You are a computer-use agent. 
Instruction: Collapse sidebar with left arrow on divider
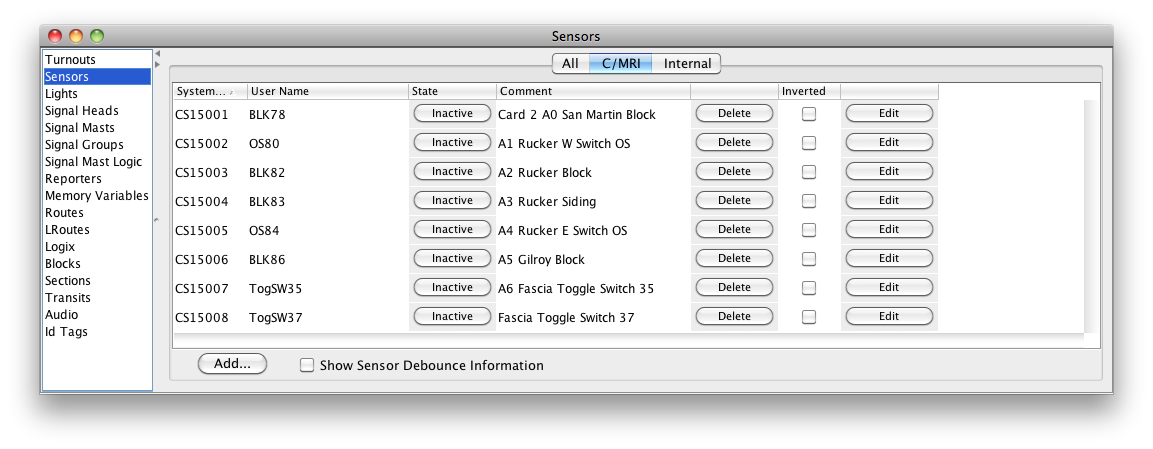(x=157, y=53)
